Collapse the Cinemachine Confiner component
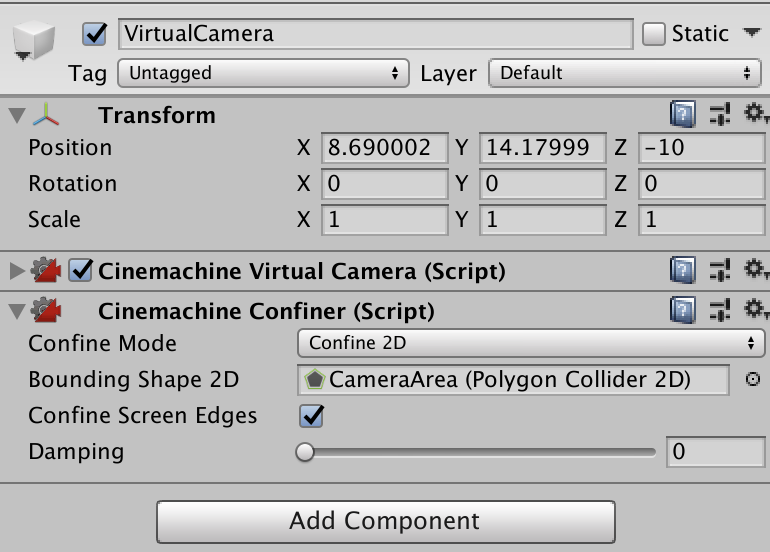 coord(17,311)
